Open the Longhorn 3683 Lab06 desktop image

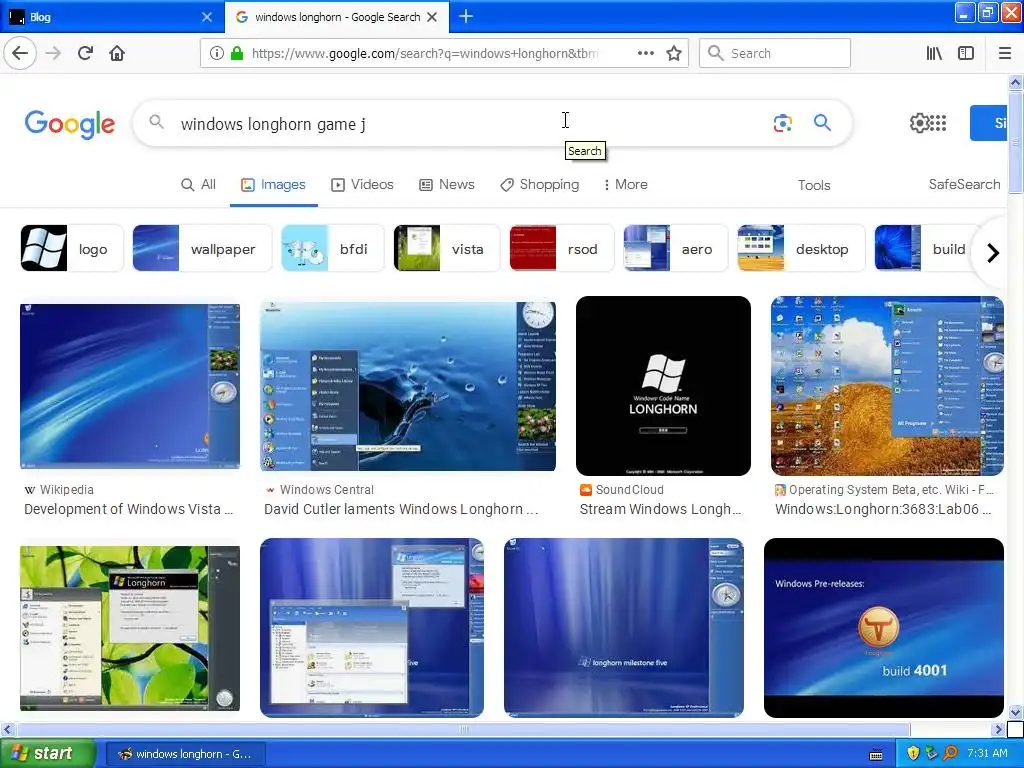(888, 386)
